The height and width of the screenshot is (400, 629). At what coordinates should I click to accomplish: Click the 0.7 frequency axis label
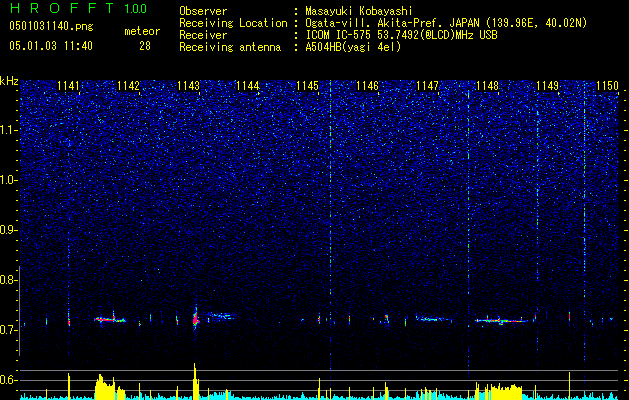[x=9, y=330]
